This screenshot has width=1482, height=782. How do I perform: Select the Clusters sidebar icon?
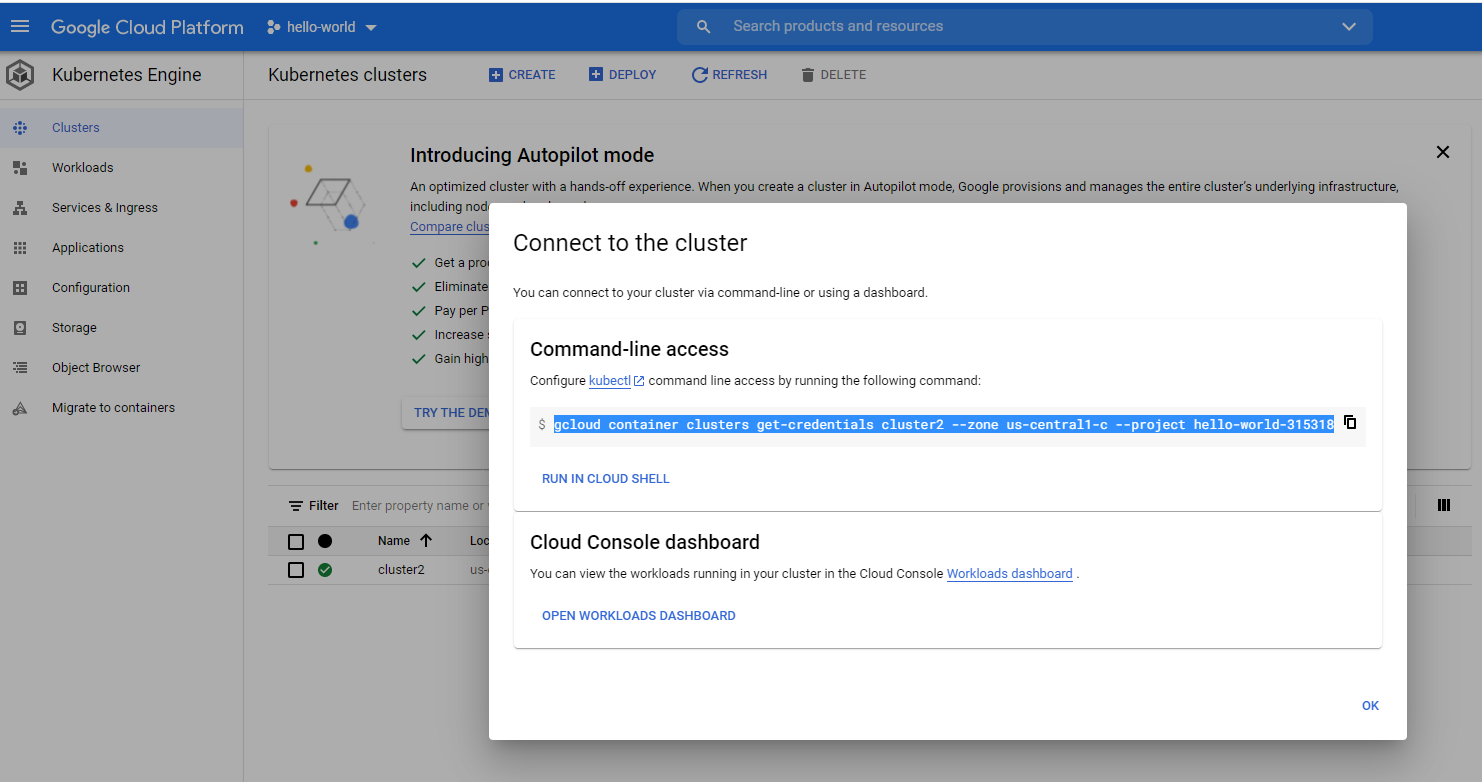point(19,127)
